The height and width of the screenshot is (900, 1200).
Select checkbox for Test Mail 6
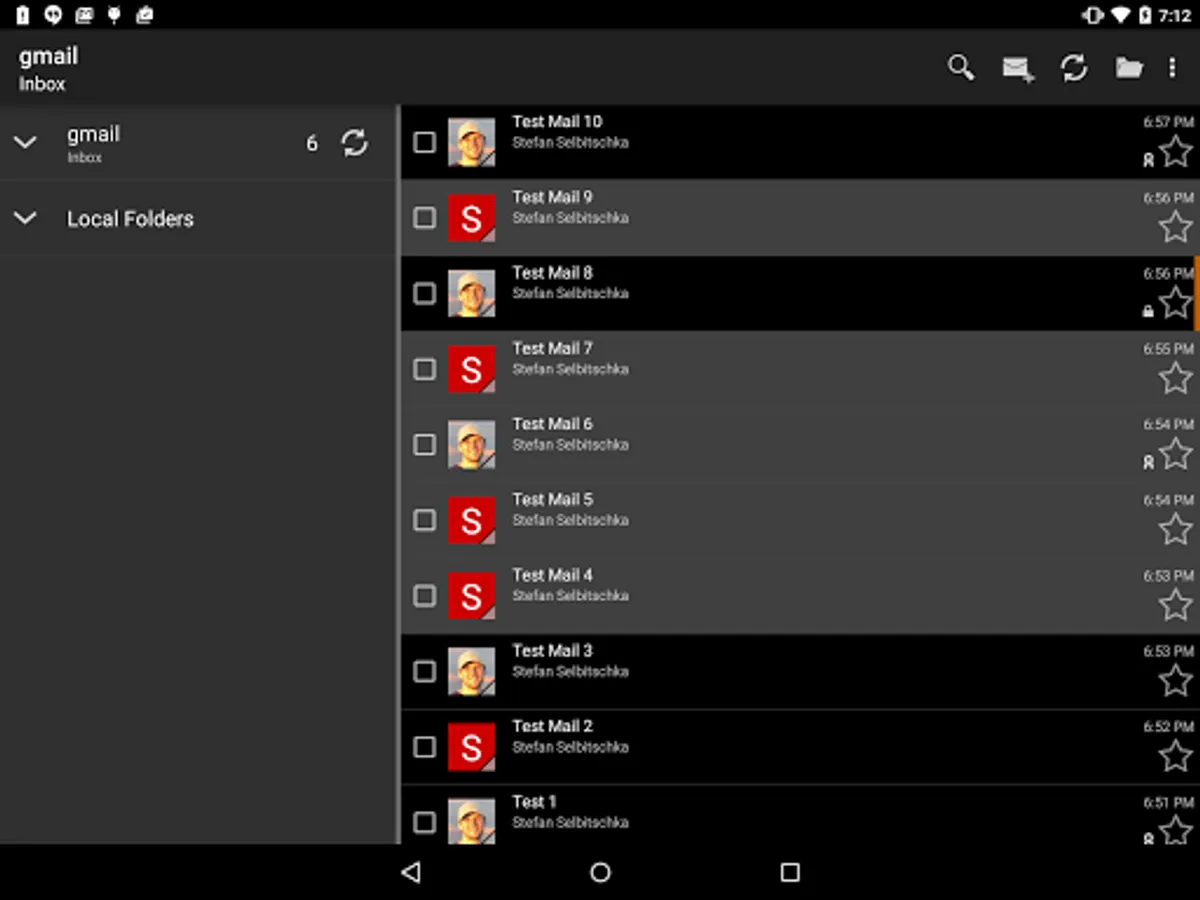click(425, 445)
